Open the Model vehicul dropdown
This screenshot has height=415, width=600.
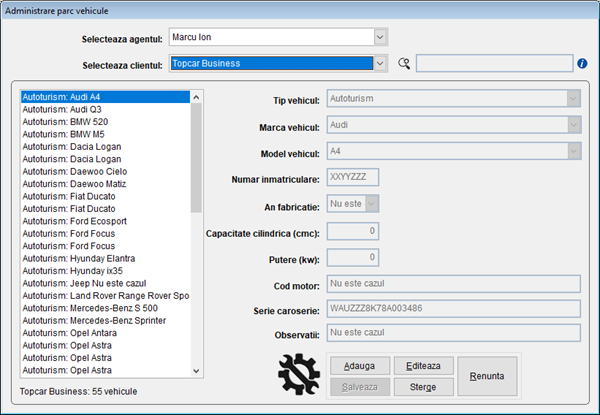click(572, 151)
